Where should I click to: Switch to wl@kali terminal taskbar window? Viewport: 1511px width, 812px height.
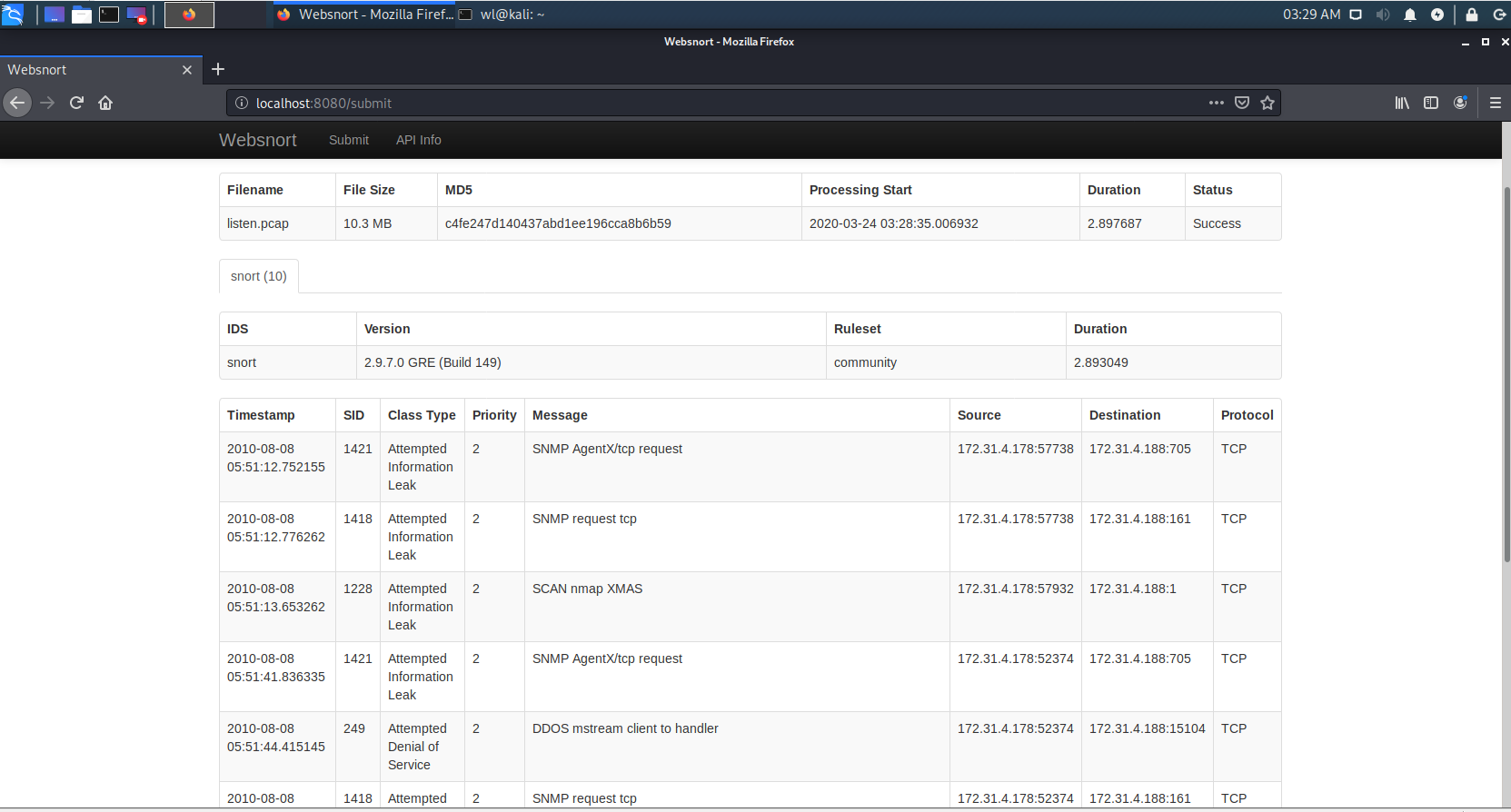(x=502, y=15)
